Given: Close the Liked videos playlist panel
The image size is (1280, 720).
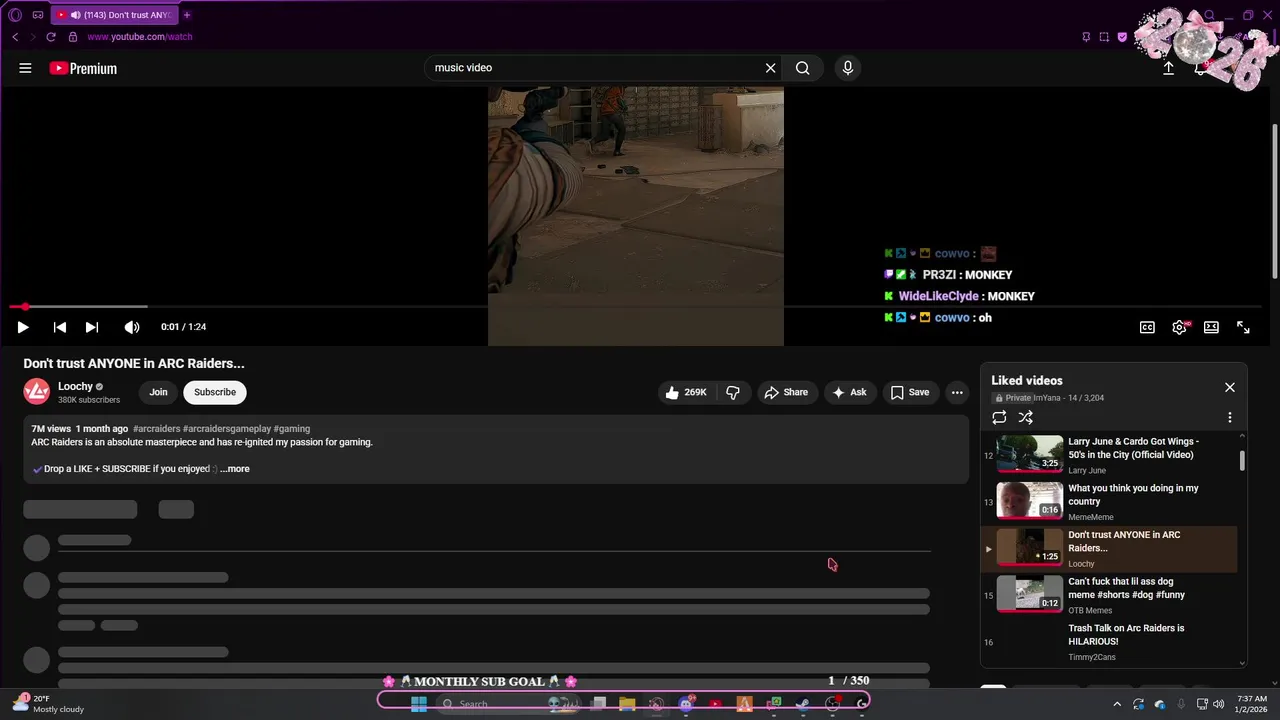Looking at the screenshot, I should coord(1230,387).
